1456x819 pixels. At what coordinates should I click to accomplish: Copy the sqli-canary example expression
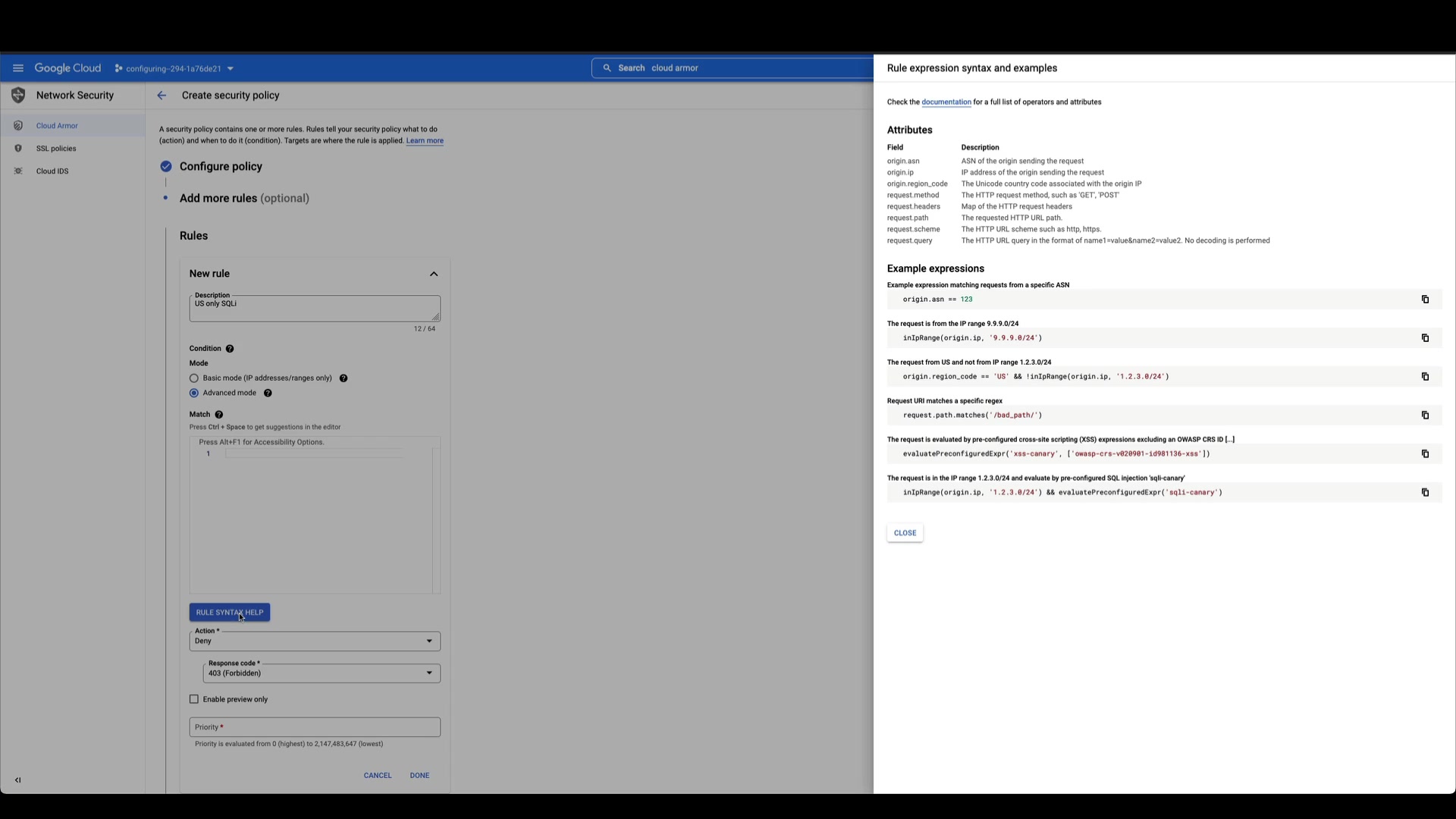1425,493
